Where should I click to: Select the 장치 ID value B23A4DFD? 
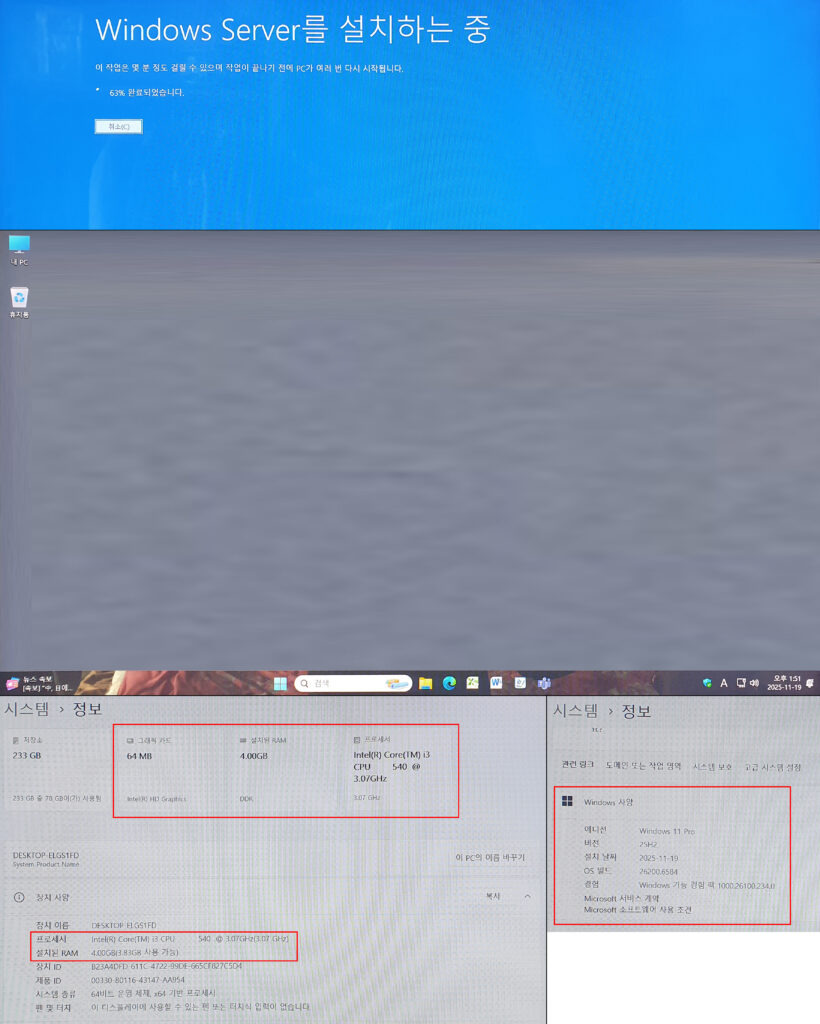click(x=166, y=967)
